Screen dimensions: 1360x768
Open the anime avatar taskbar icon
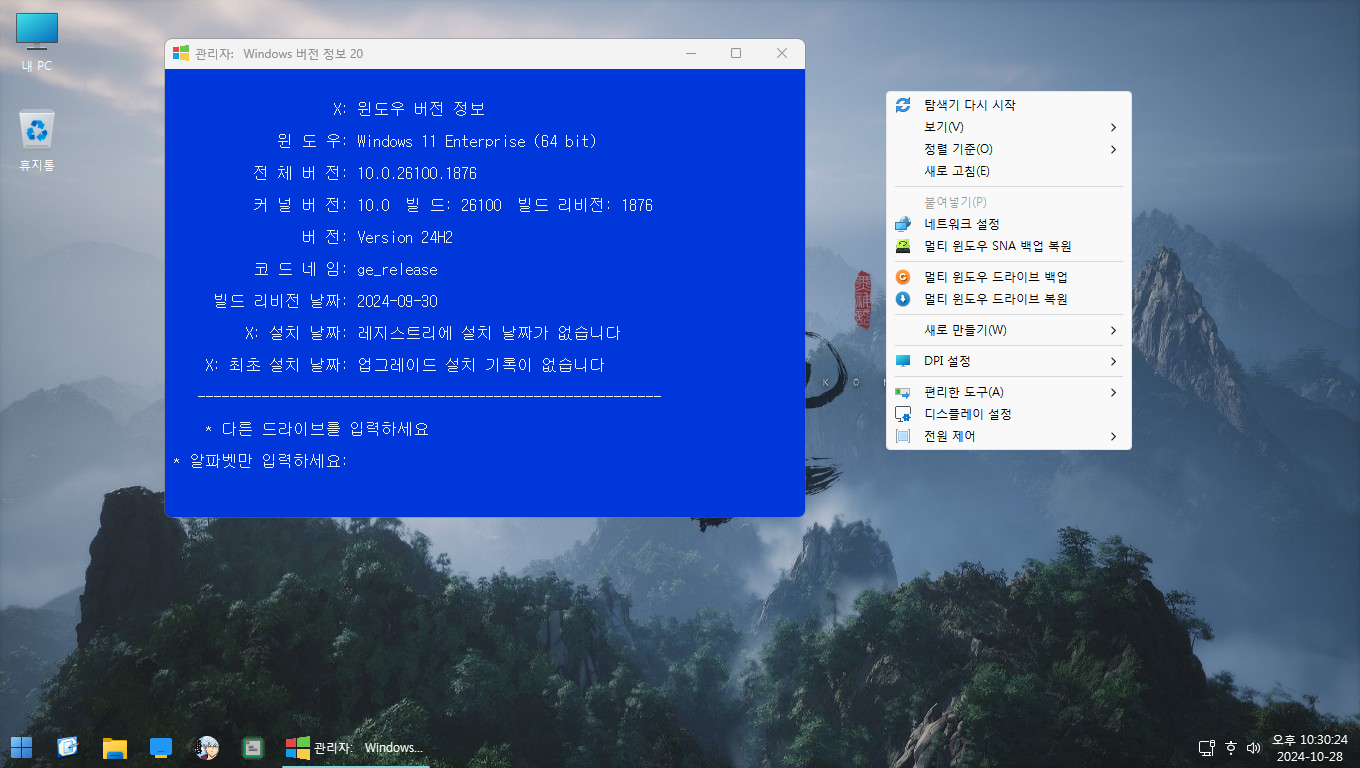point(207,747)
